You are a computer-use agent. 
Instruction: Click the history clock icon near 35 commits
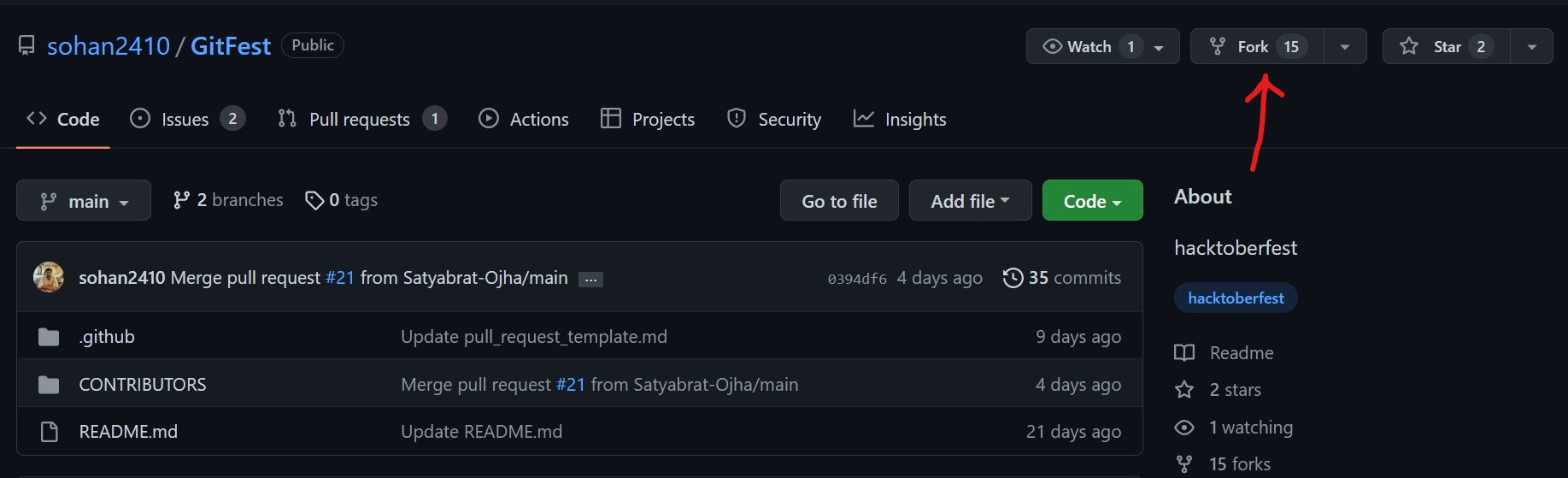click(1013, 278)
